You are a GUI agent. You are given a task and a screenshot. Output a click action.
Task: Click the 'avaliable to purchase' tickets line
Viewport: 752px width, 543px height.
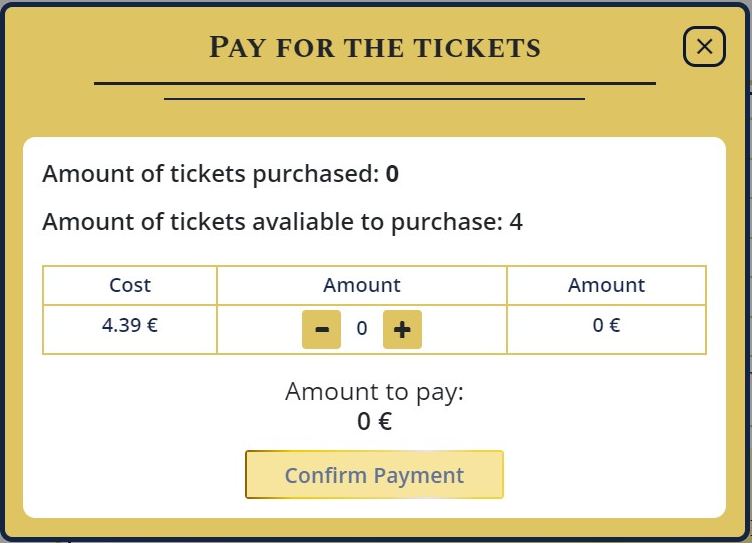tap(272, 221)
